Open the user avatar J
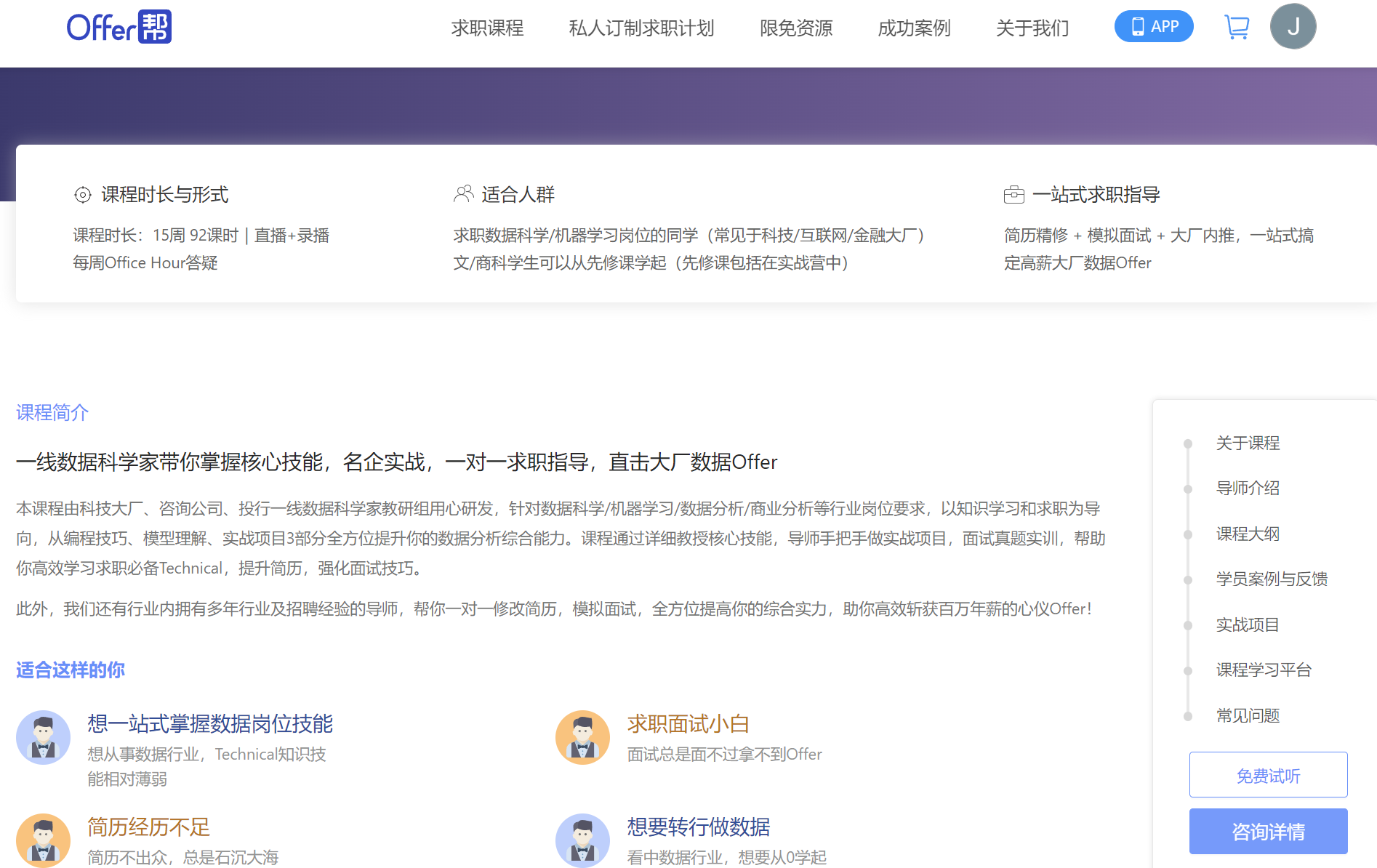 (x=1293, y=27)
